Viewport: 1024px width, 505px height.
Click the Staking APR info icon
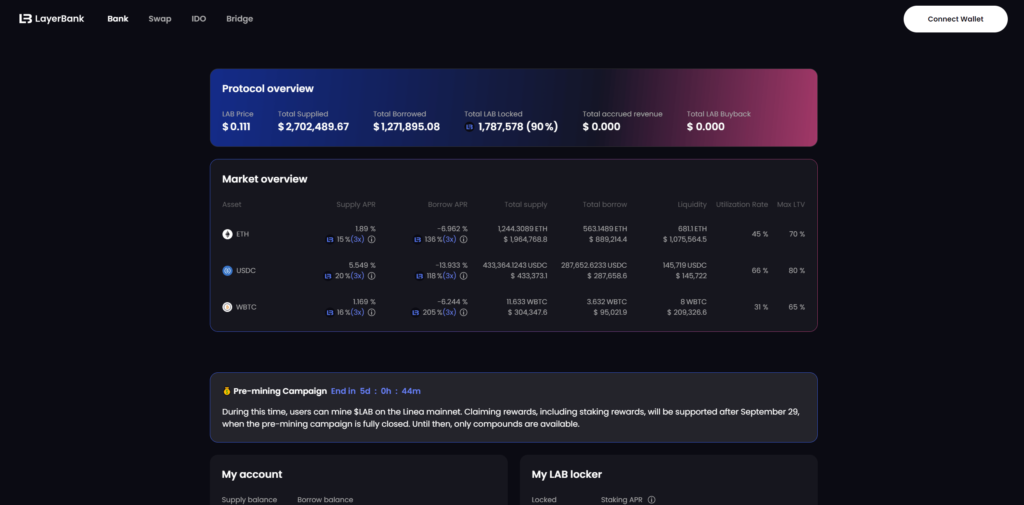tap(652, 500)
